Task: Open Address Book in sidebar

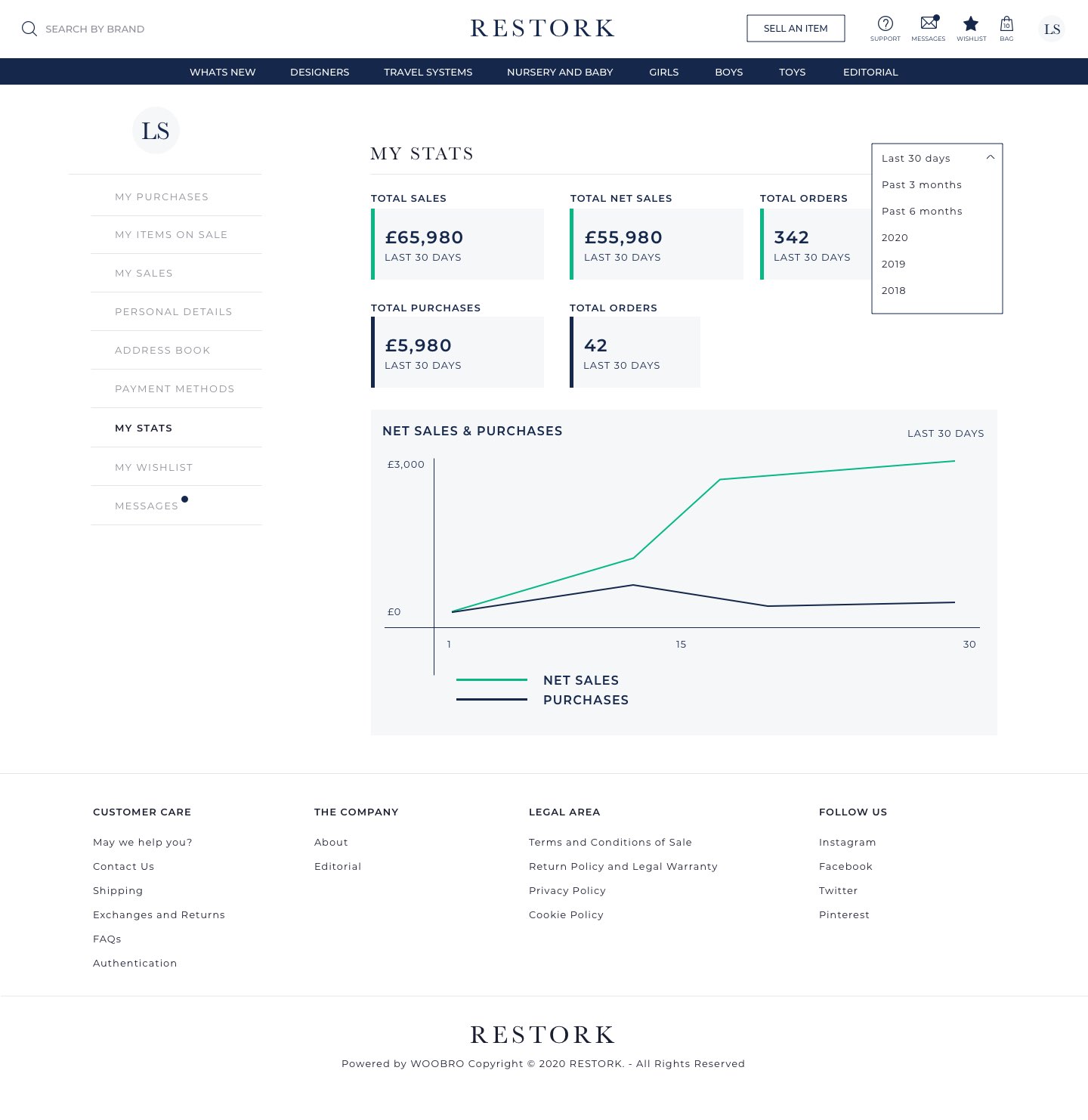Action: [x=162, y=350]
